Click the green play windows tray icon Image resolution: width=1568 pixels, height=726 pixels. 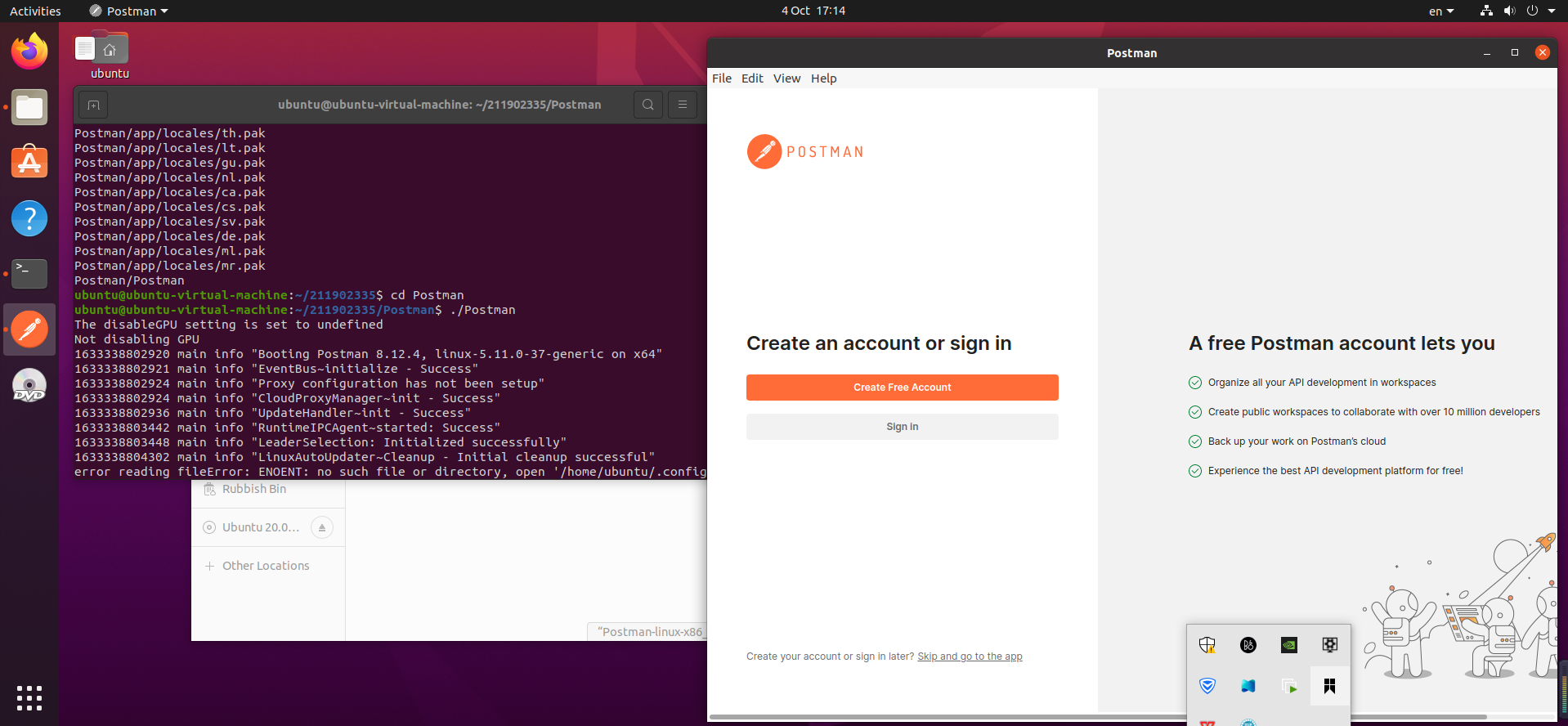point(1289,686)
